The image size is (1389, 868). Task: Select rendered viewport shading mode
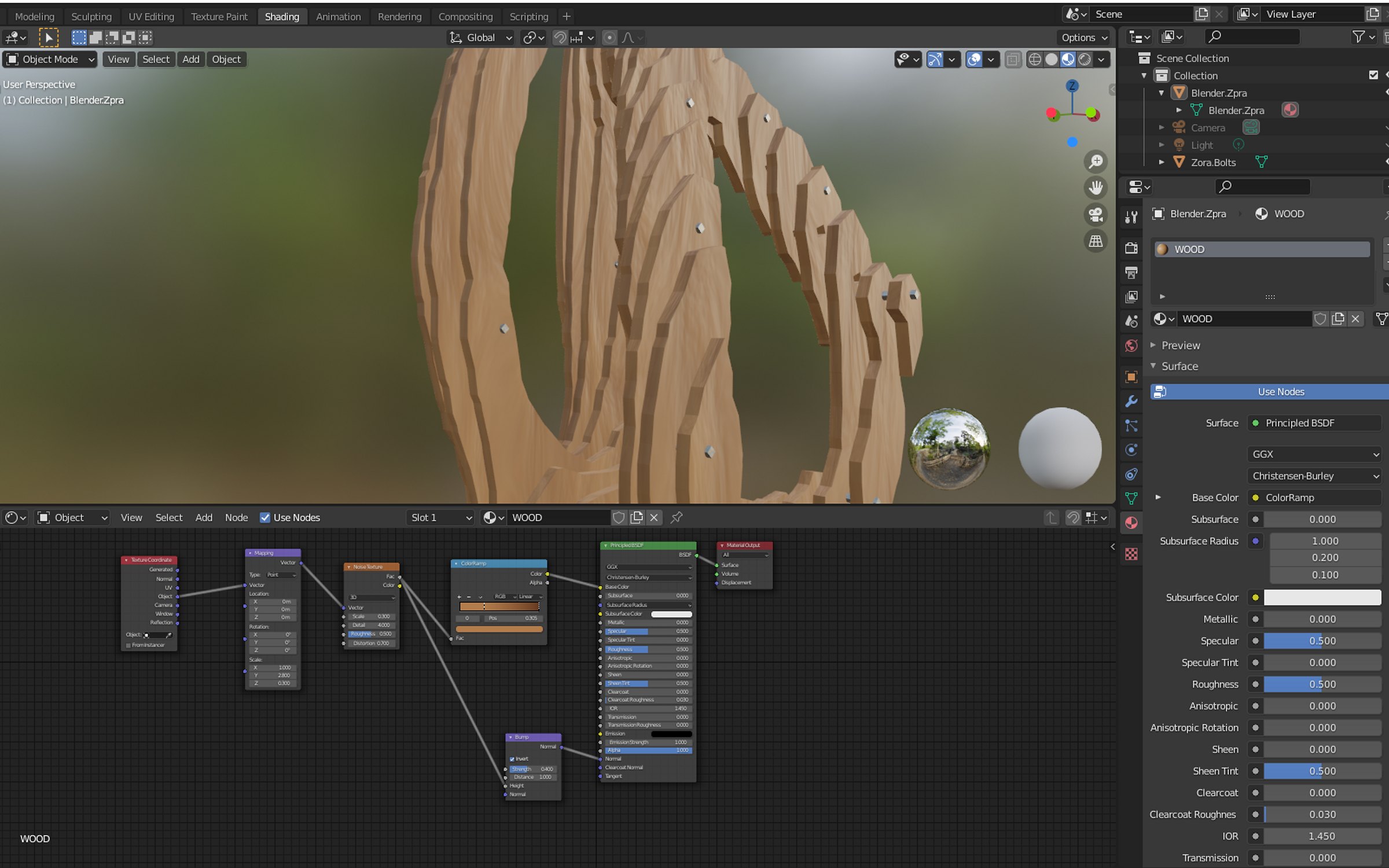pyautogui.click(x=1085, y=59)
